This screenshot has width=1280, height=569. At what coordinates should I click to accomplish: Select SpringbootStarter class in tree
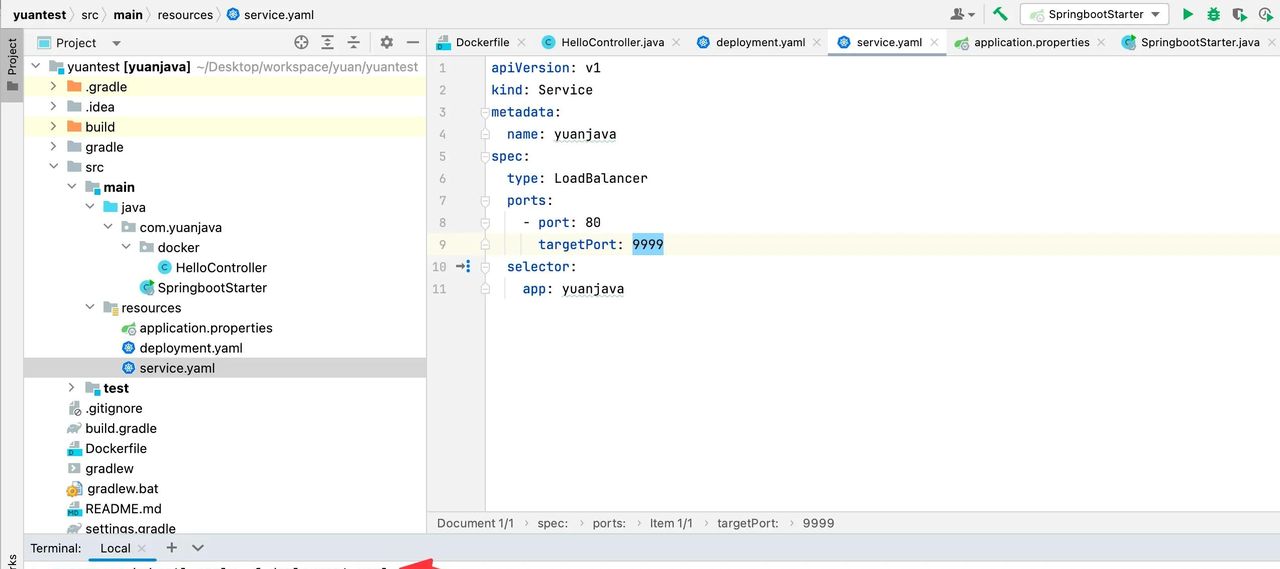coord(212,287)
